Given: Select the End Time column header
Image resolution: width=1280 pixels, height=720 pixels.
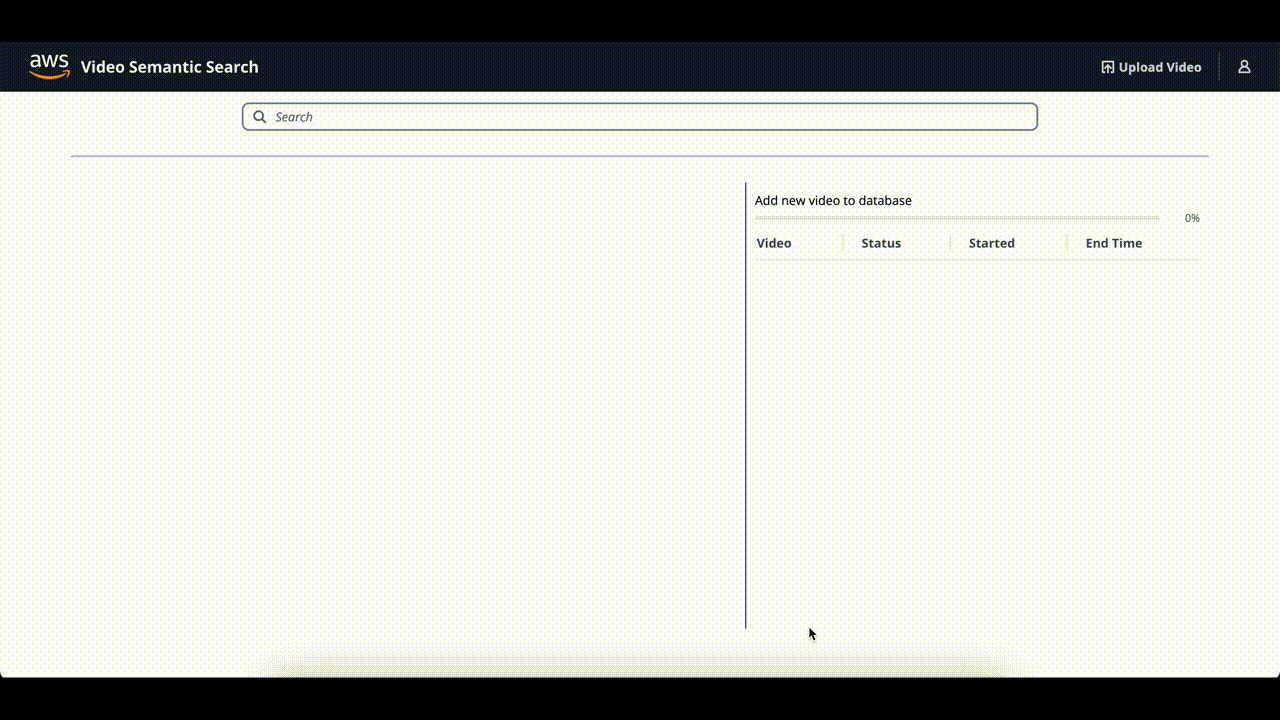Looking at the screenshot, I should click(1113, 243).
